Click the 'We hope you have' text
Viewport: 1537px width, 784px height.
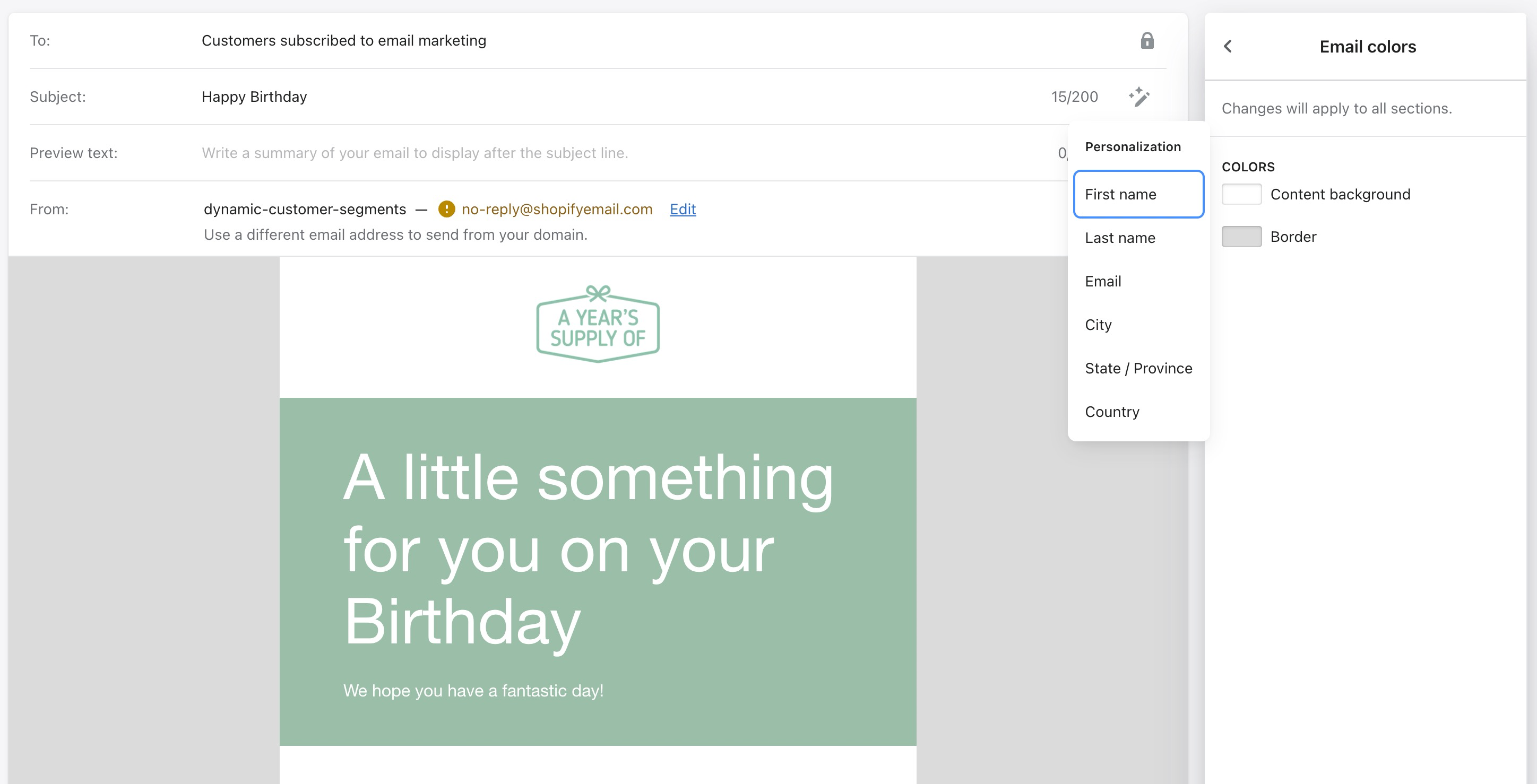pos(472,691)
